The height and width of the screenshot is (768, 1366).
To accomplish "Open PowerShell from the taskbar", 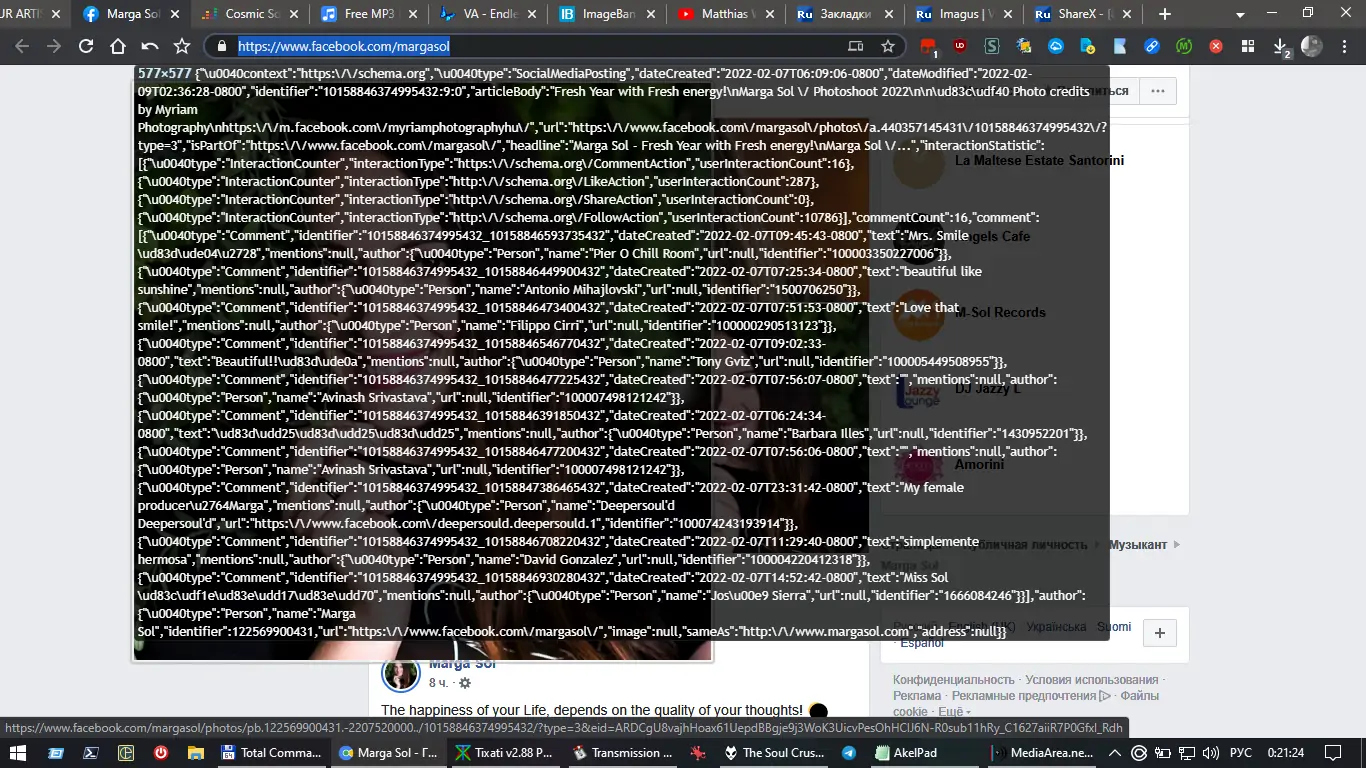I will pyautogui.click(x=91, y=752).
